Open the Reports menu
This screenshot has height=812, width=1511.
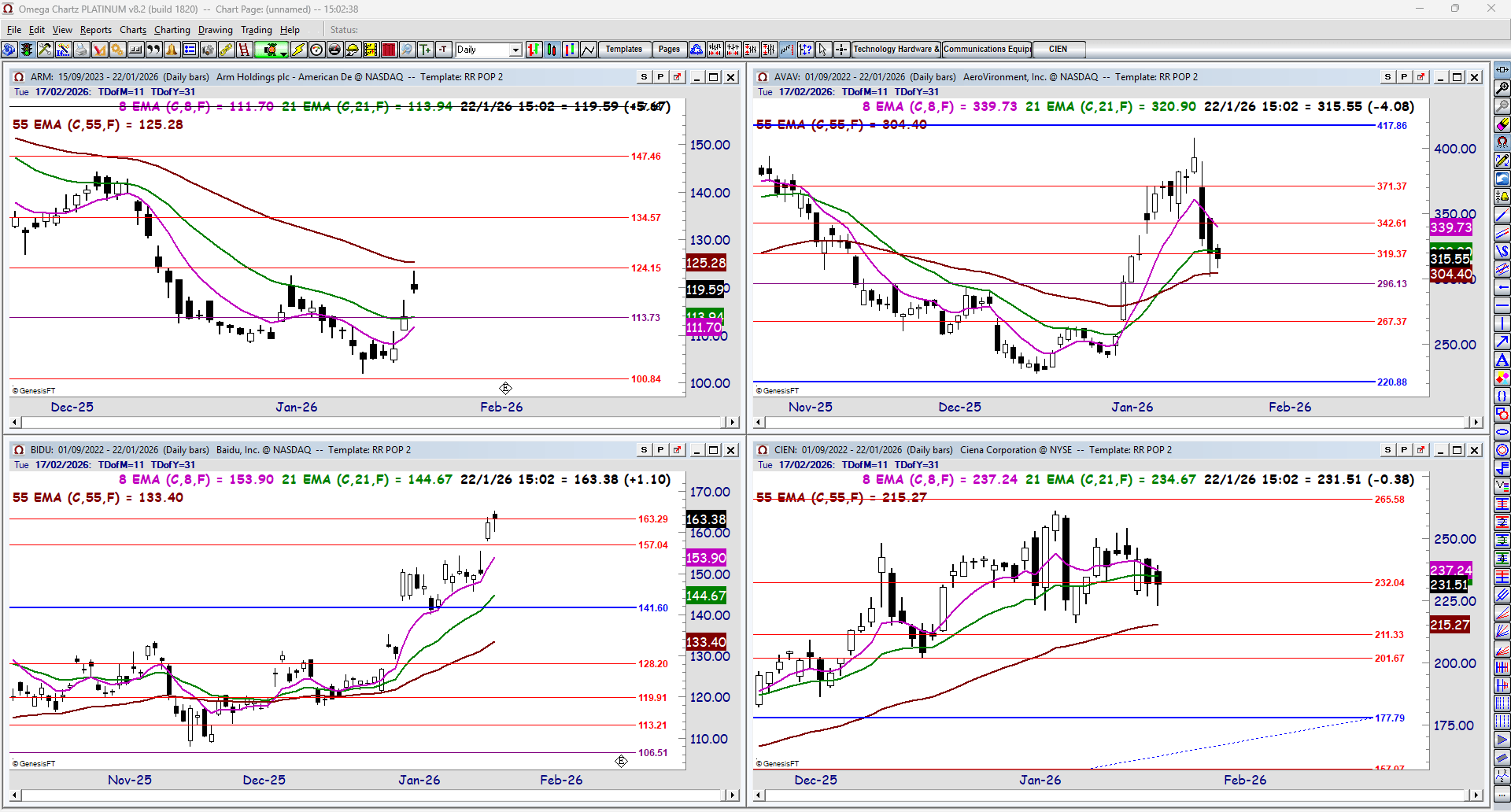coord(96,30)
